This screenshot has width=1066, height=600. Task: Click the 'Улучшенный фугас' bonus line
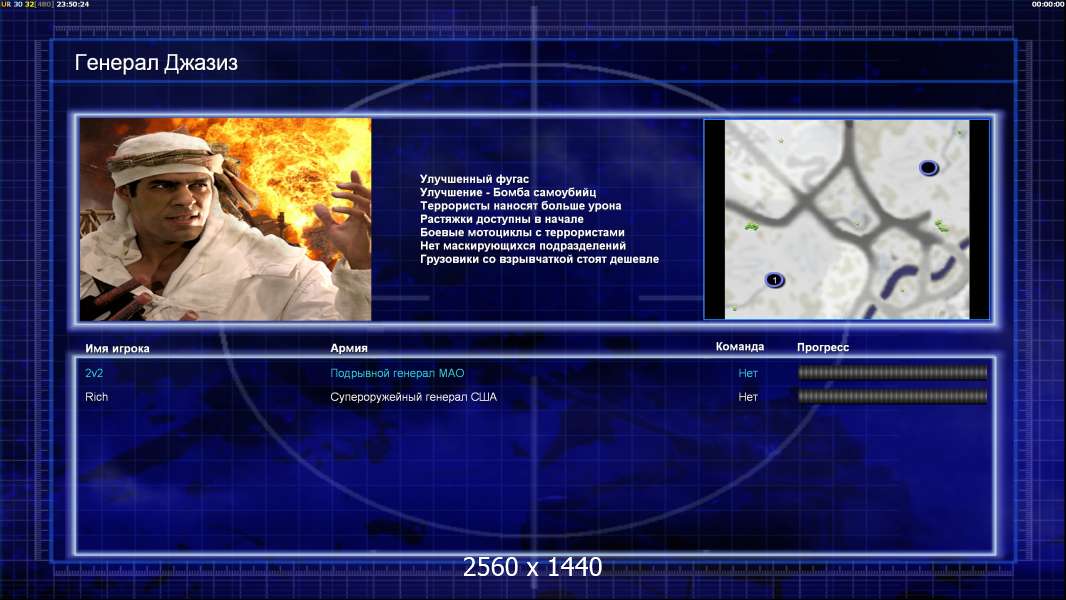474,179
